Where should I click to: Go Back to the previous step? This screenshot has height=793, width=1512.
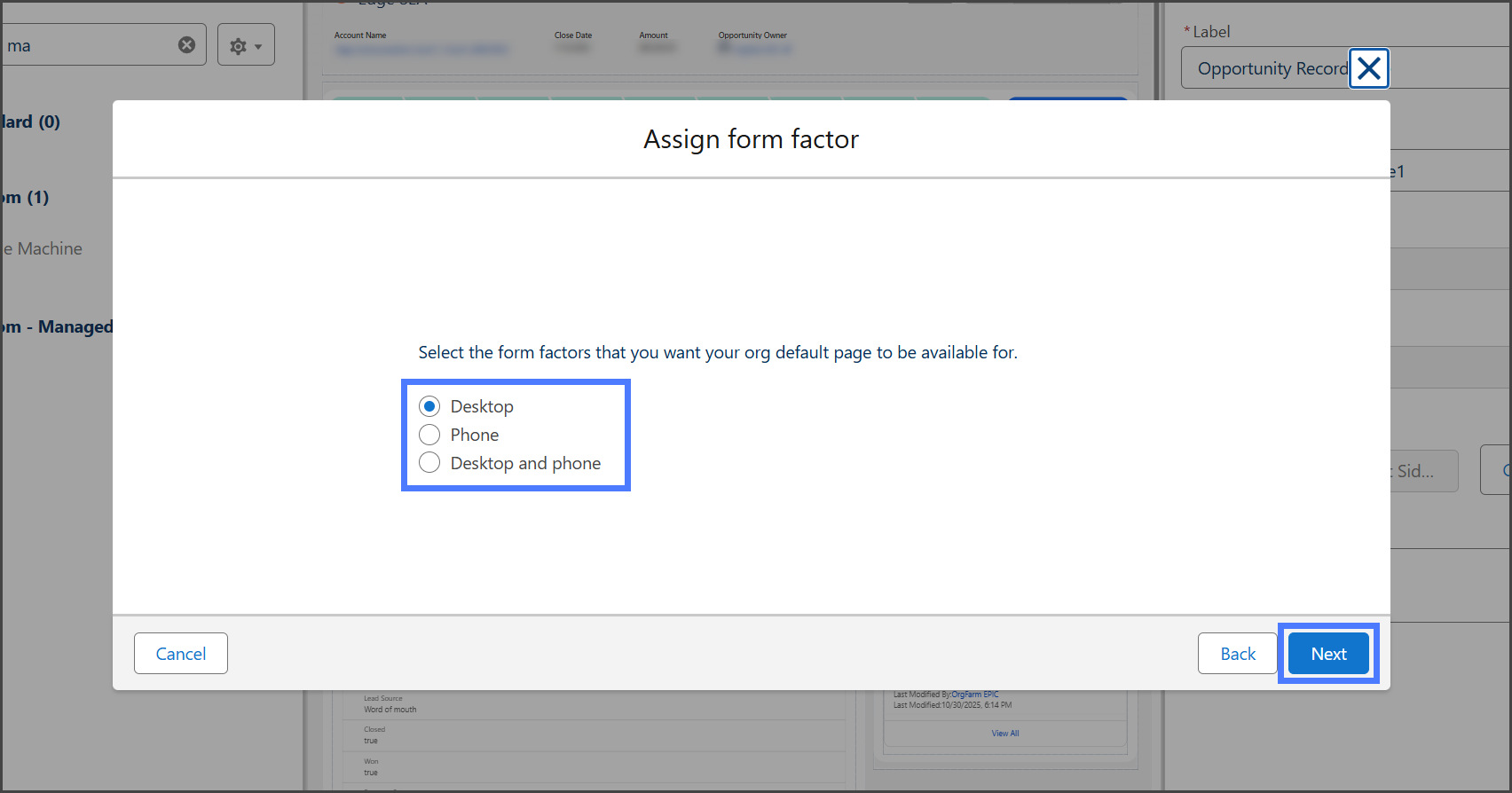pos(1237,654)
